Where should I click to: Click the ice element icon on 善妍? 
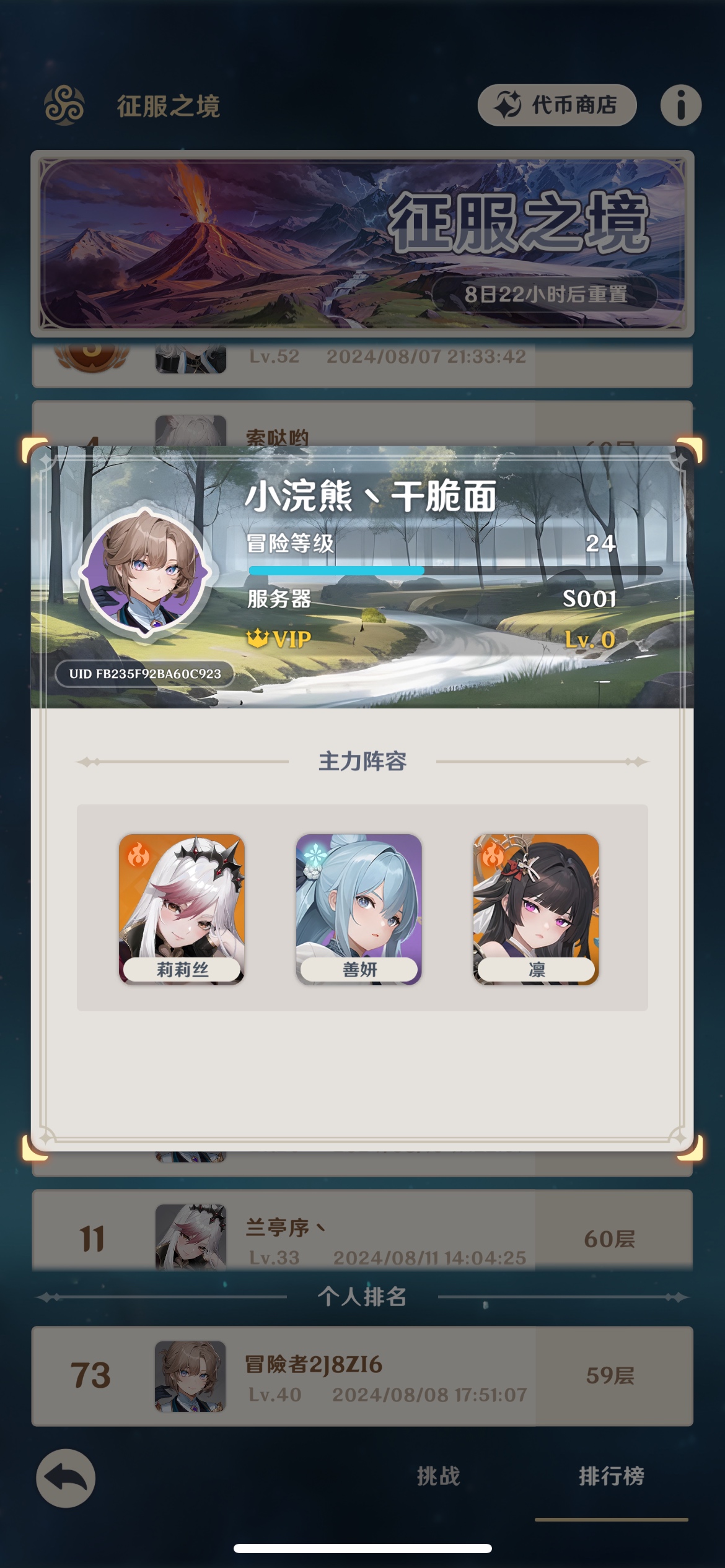pyautogui.click(x=315, y=855)
